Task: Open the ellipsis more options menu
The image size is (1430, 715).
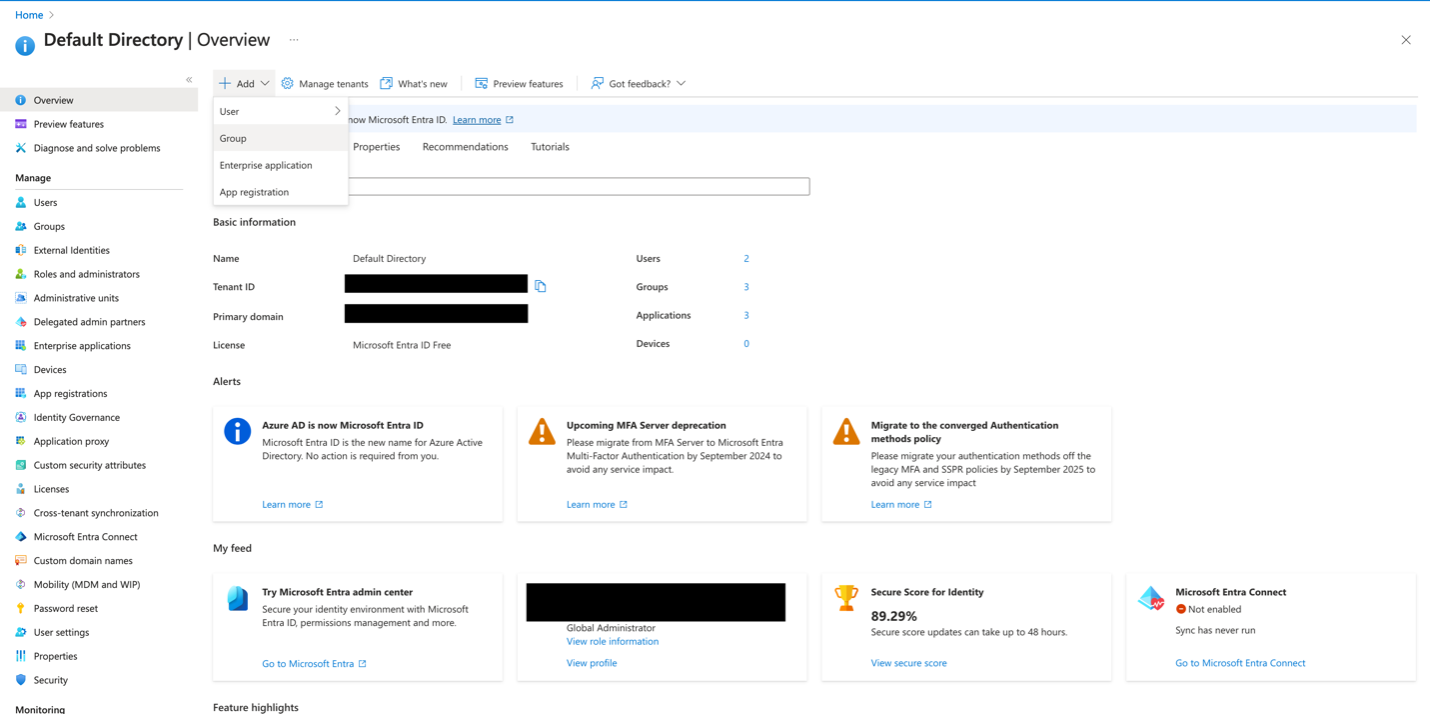Action: click(294, 40)
